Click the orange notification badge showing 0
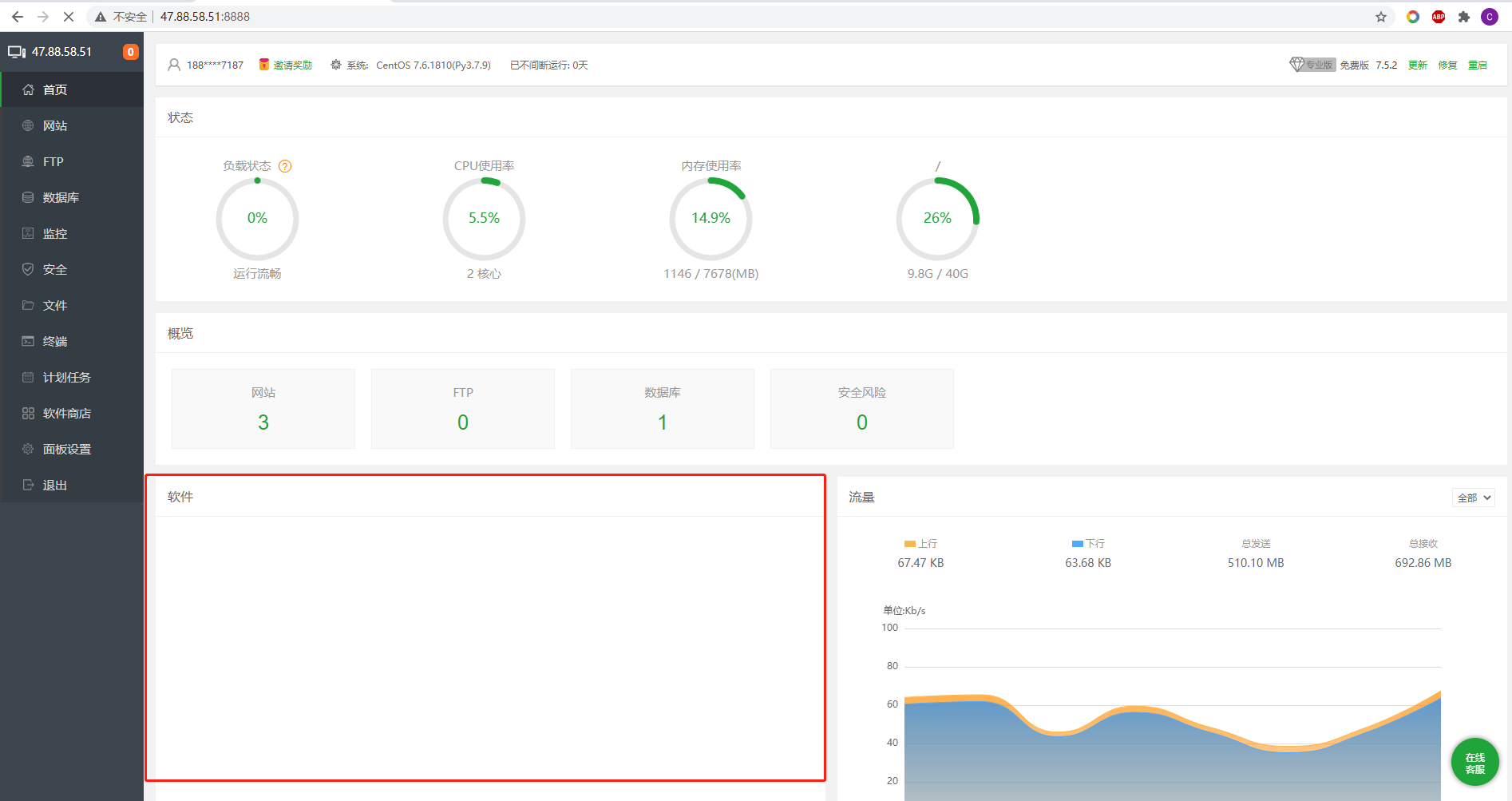This screenshot has height=801, width=1512. (x=130, y=52)
